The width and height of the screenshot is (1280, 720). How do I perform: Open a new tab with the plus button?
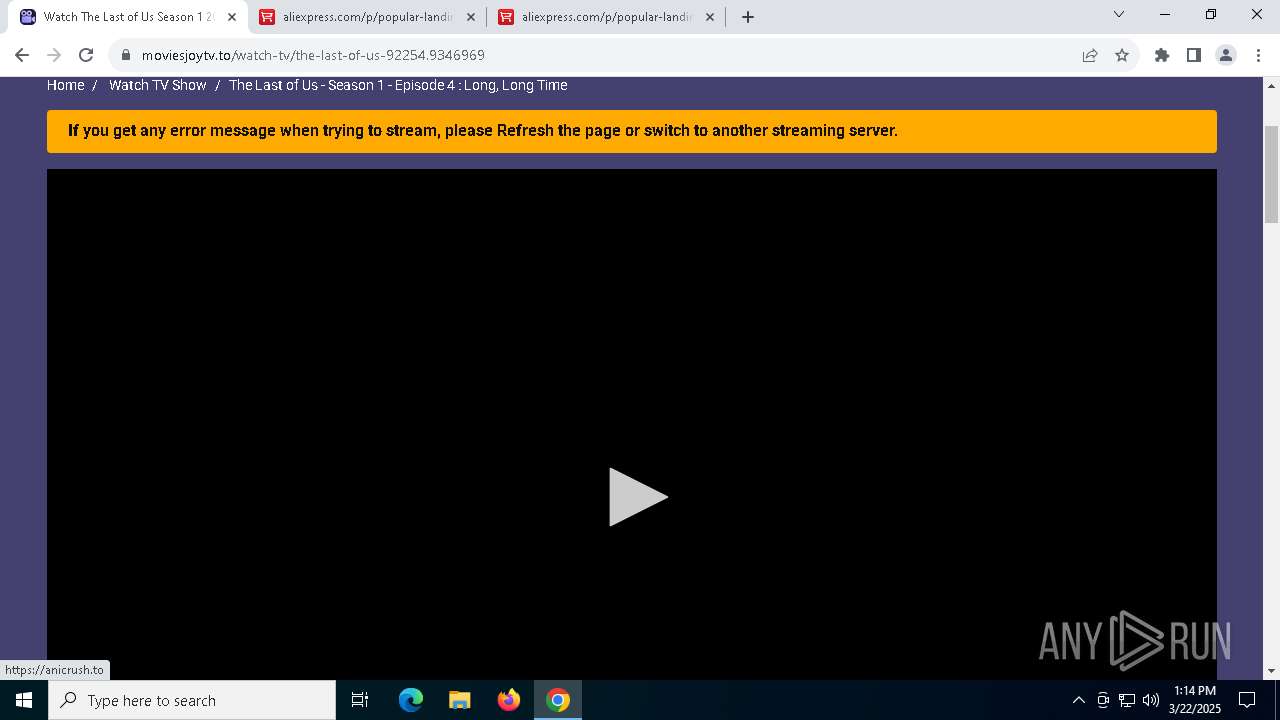[748, 17]
